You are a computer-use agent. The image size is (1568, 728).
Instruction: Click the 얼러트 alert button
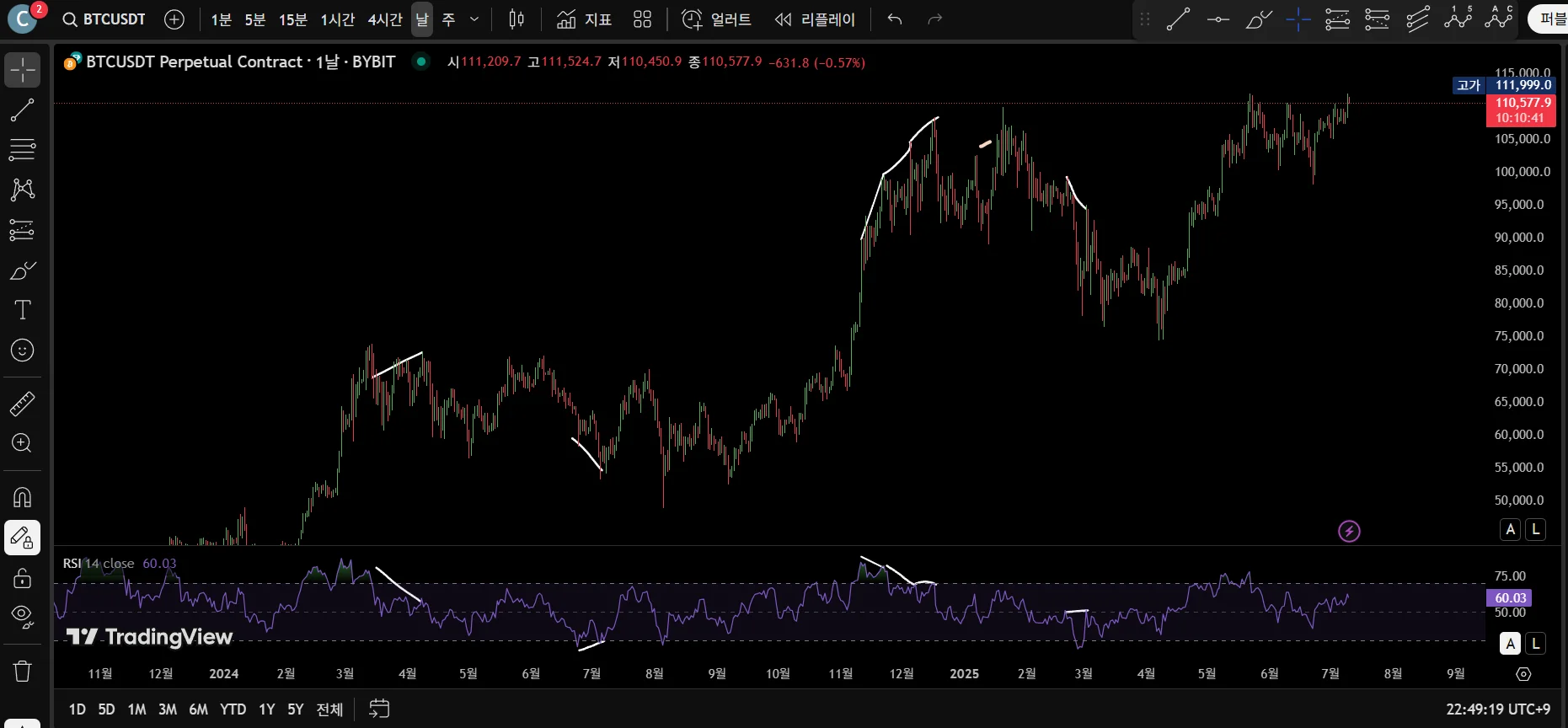716,19
